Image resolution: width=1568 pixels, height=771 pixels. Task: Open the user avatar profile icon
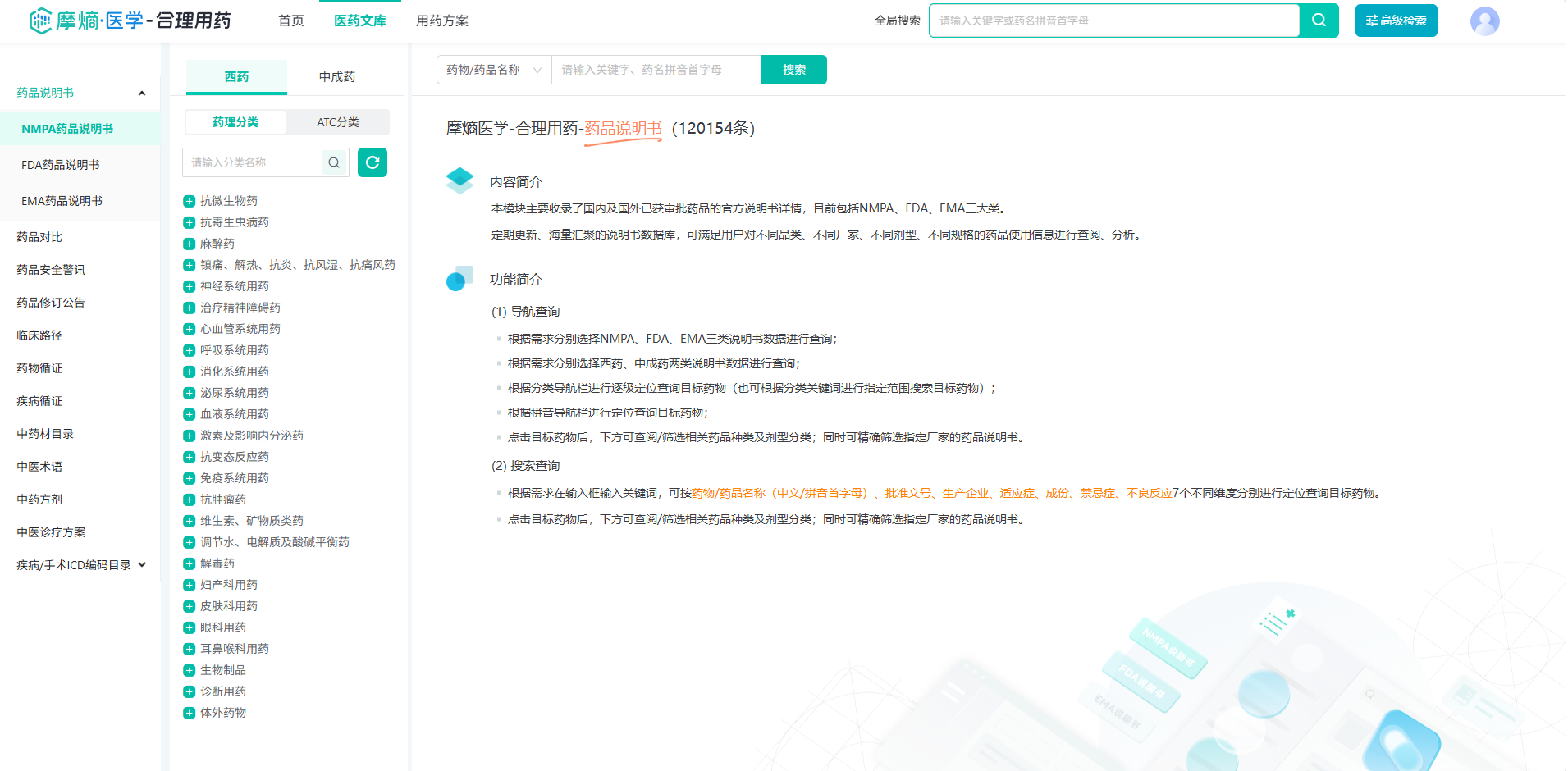pyautogui.click(x=1484, y=21)
